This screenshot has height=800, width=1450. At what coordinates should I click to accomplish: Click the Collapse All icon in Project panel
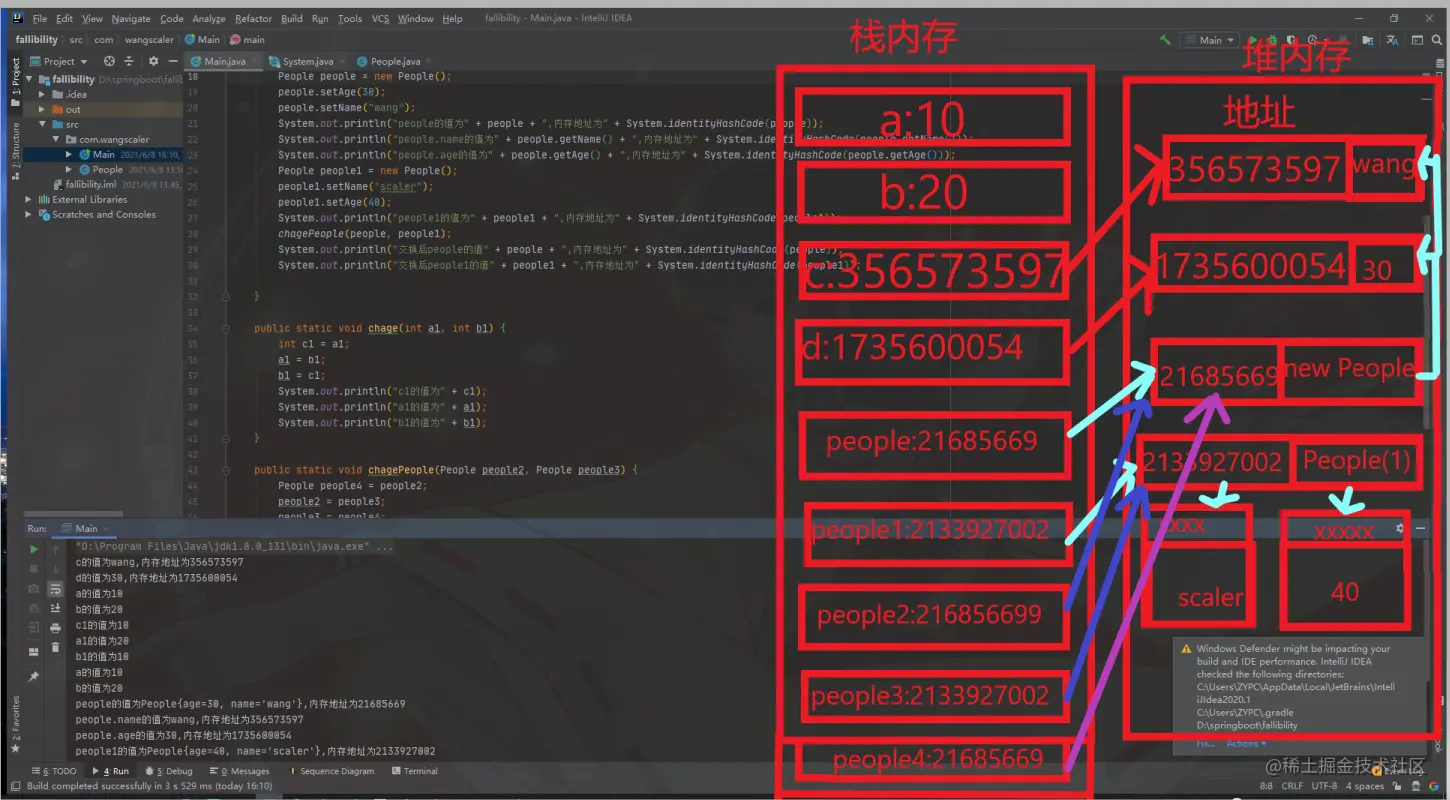click(x=131, y=61)
